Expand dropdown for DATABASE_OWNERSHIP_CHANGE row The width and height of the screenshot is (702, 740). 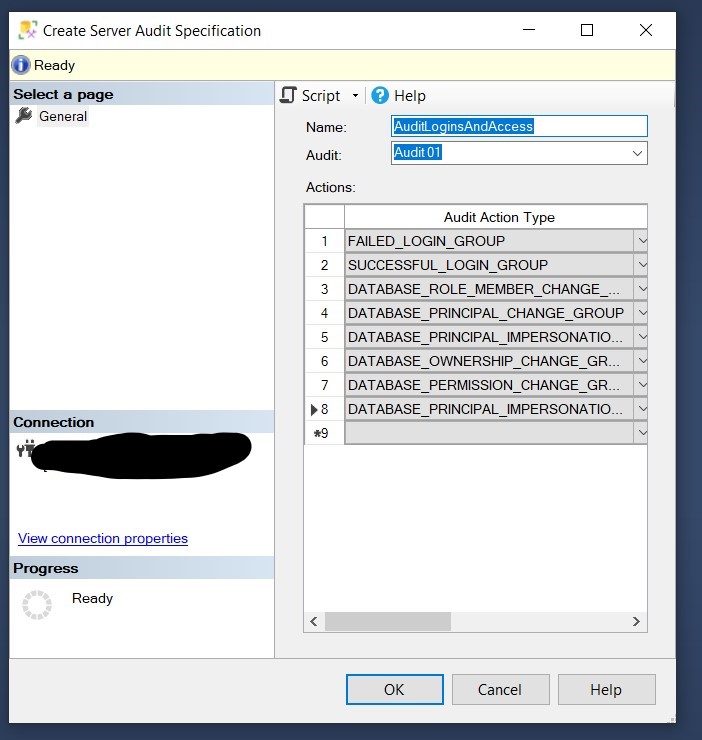[641, 361]
